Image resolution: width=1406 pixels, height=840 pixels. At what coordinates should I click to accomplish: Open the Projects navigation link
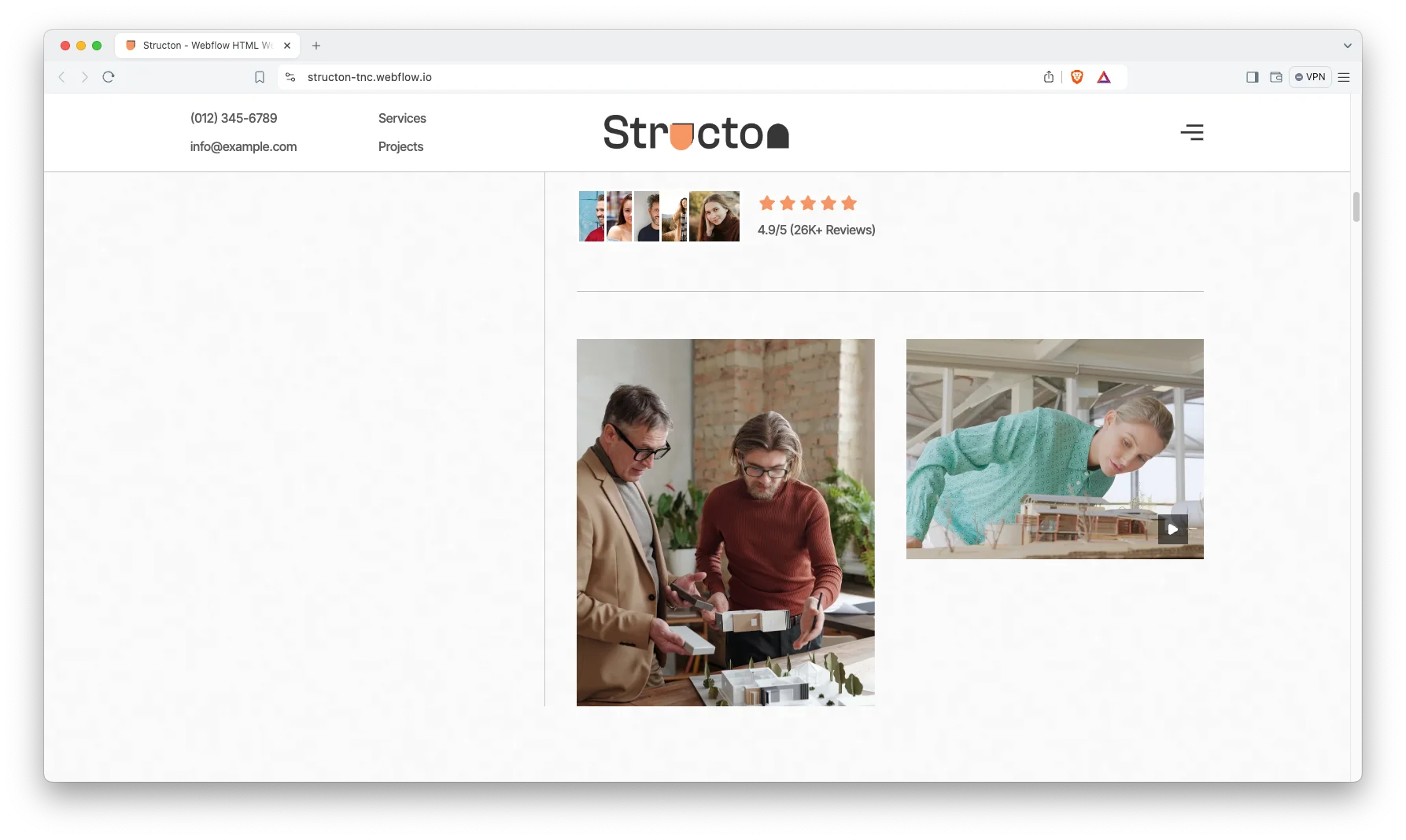tap(400, 146)
